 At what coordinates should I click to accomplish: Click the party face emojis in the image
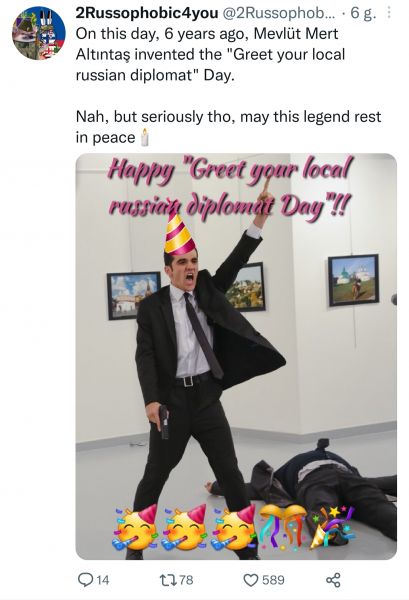pyautogui.click(x=184, y=528)
